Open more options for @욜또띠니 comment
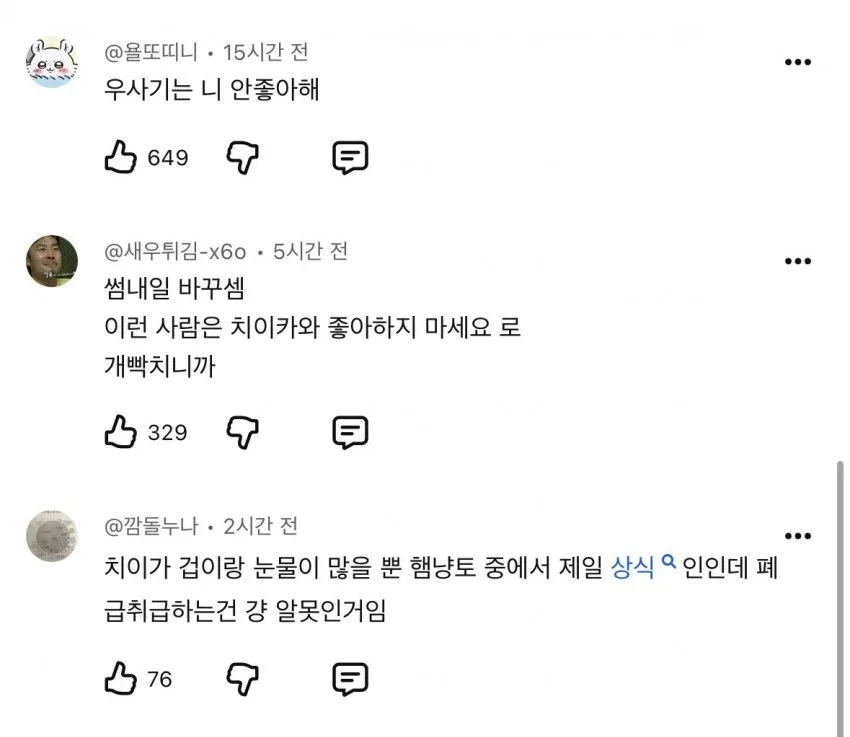The height and width of the screenshot is (737, 850). (x=798, y=62)
